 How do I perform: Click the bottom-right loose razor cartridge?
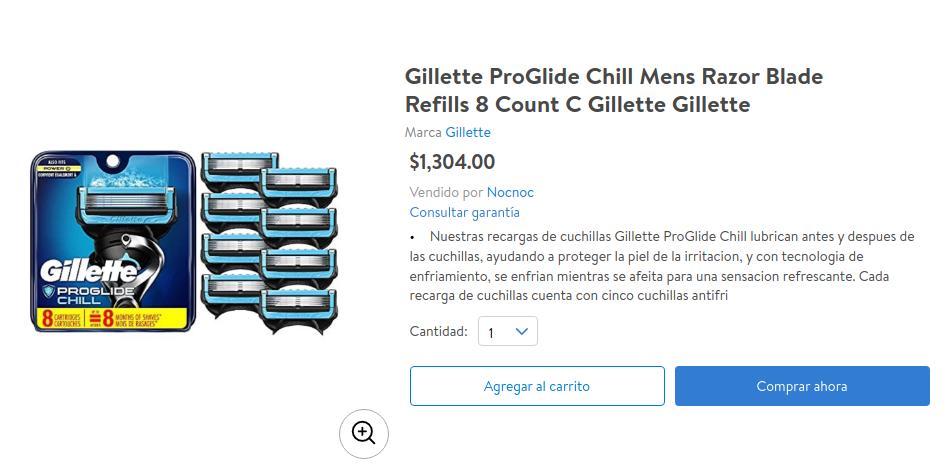[x=299, y=310]
